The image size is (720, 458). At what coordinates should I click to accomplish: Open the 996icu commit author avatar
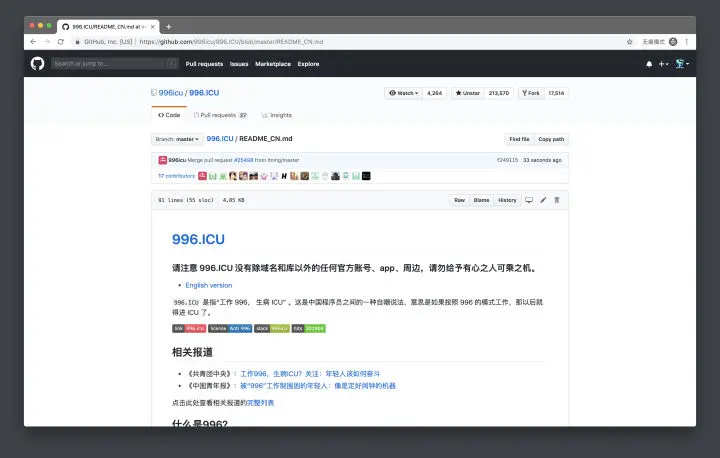163,160
